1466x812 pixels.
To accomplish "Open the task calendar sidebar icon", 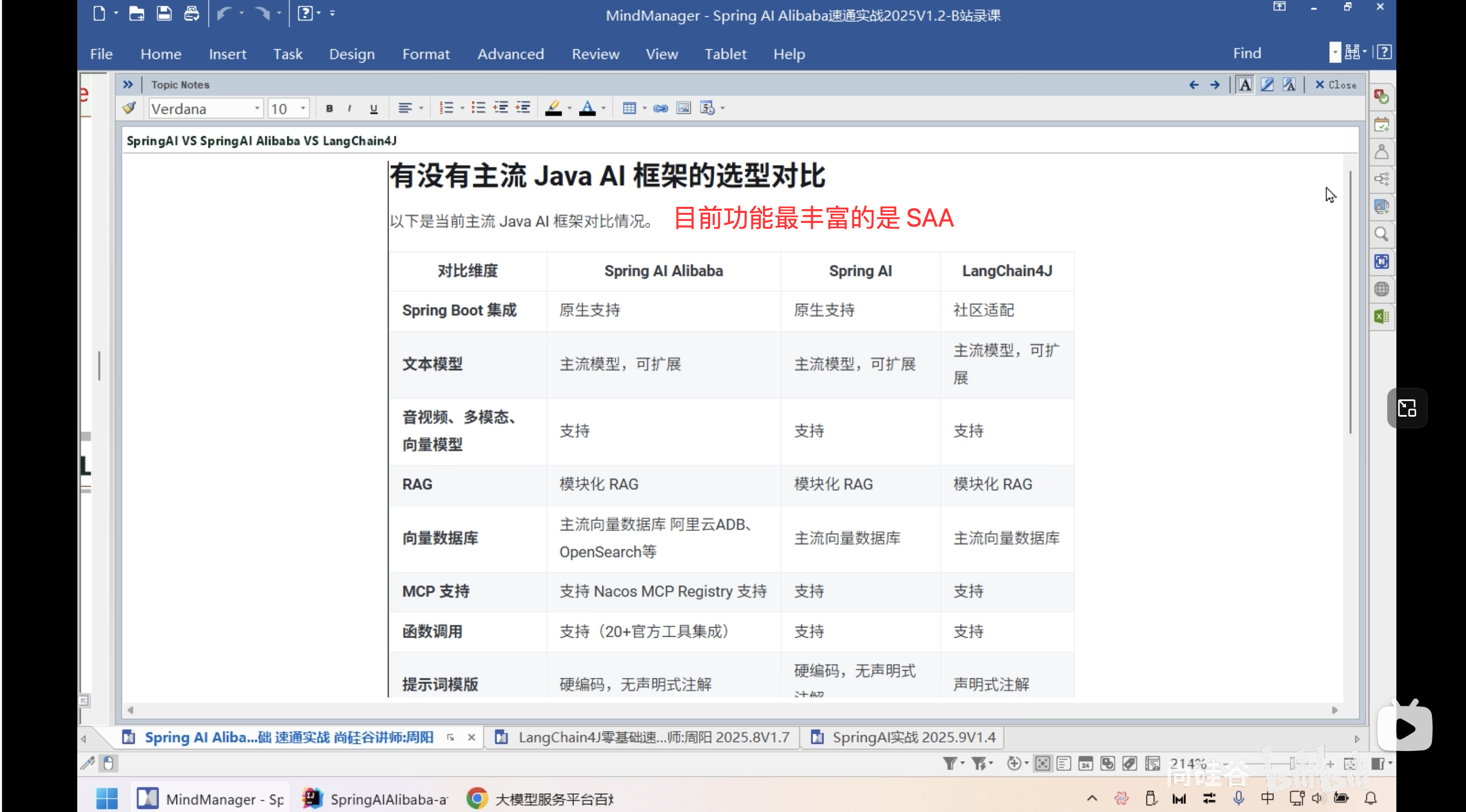I will coord(1382,124).
